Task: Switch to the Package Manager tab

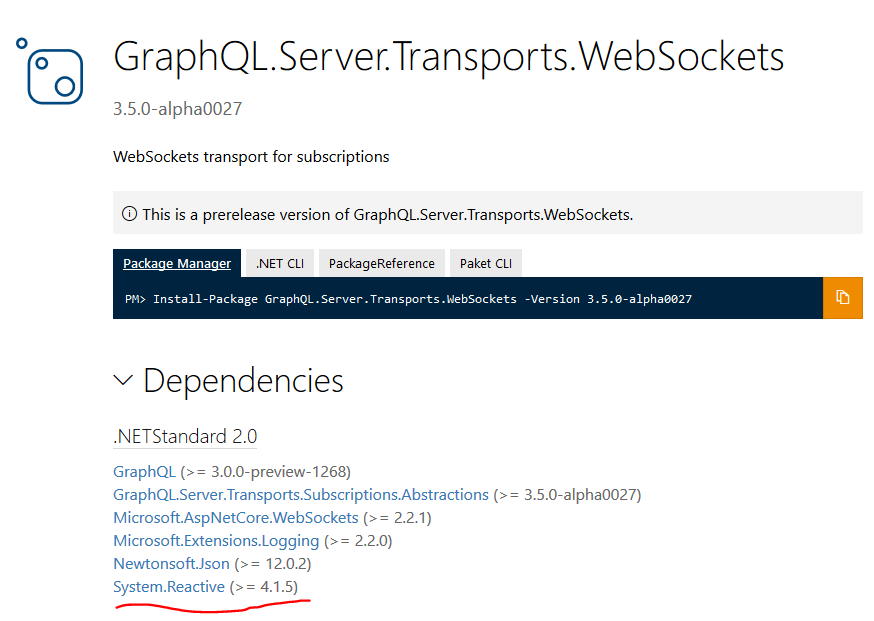Action: coord(177,262)
